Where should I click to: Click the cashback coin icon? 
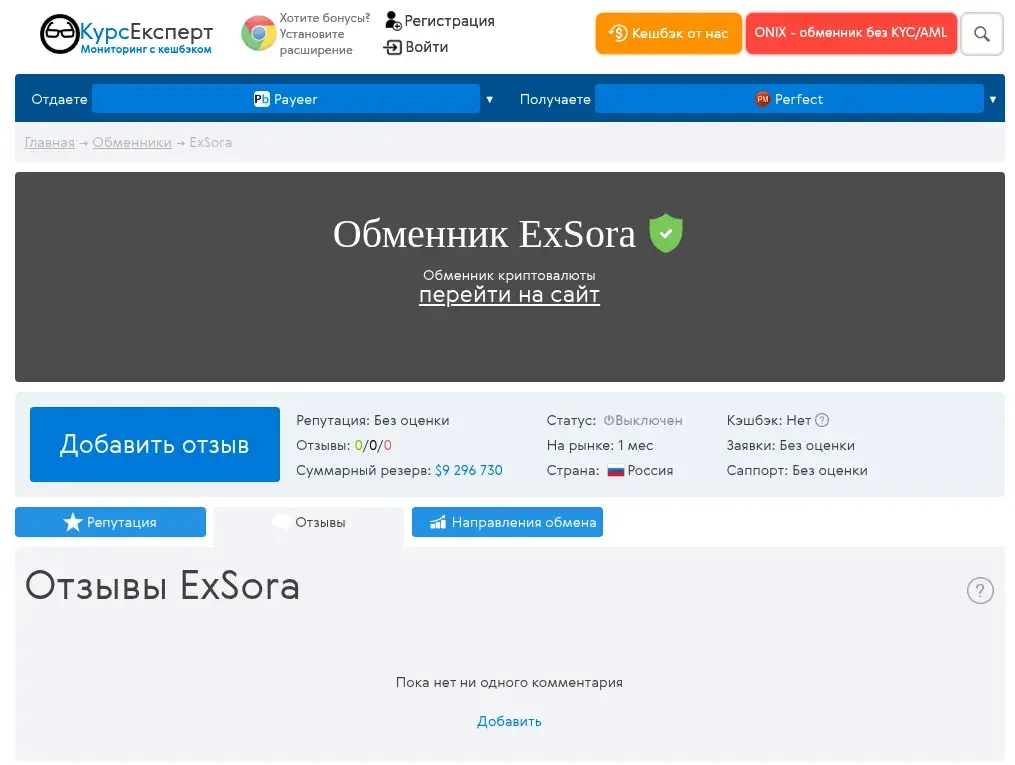click(x=618, y=33)
